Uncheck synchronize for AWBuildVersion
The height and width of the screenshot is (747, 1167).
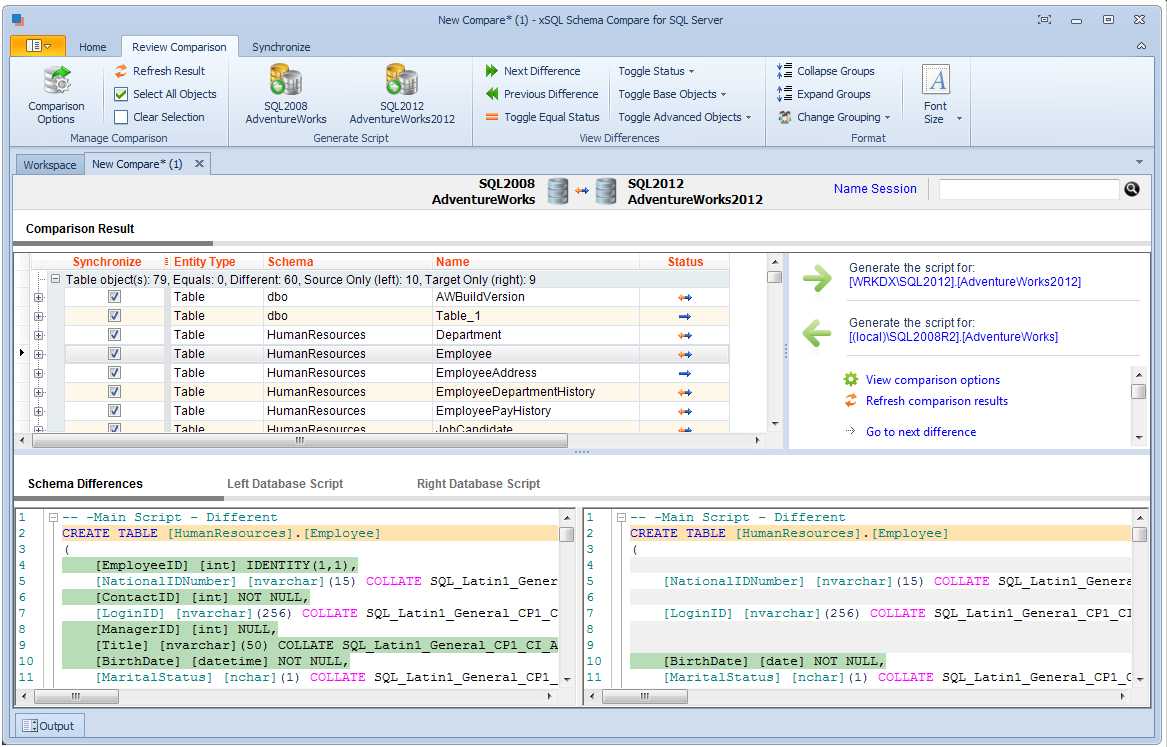(115, 296)
